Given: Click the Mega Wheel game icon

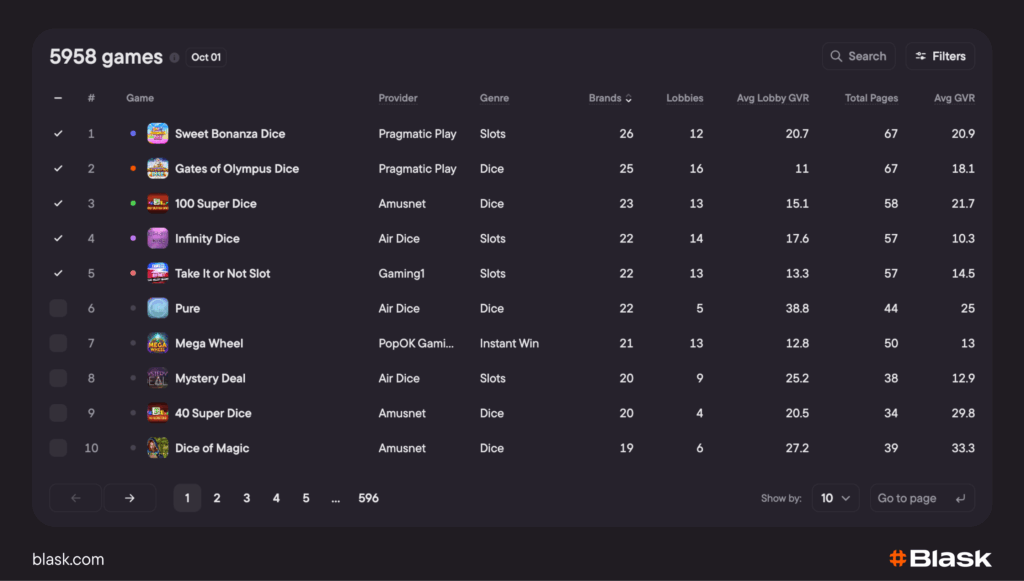Looking at the screenshot, I should [x=158, y=344].
